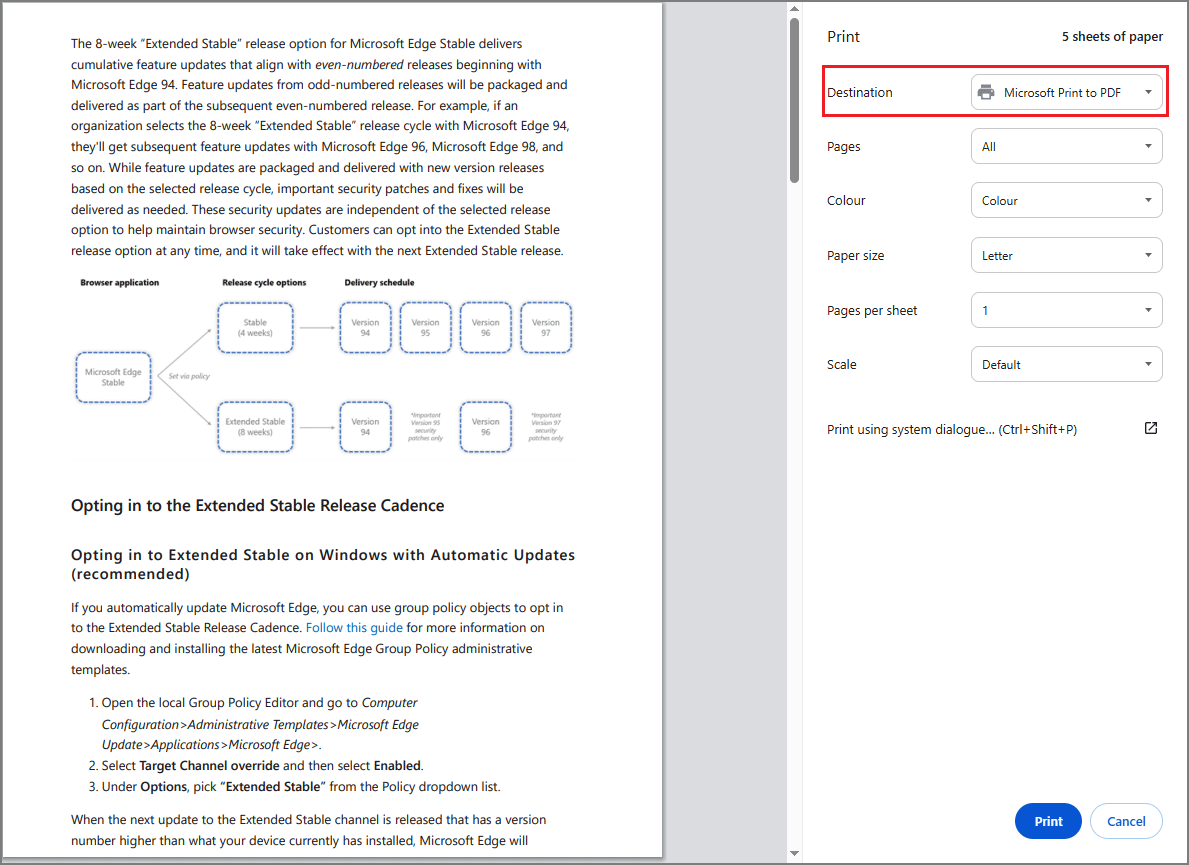Click the 'Colour' label text
Image resolution: width=1189 pixels, height=865 pixels.
click(x=846, y=200)
